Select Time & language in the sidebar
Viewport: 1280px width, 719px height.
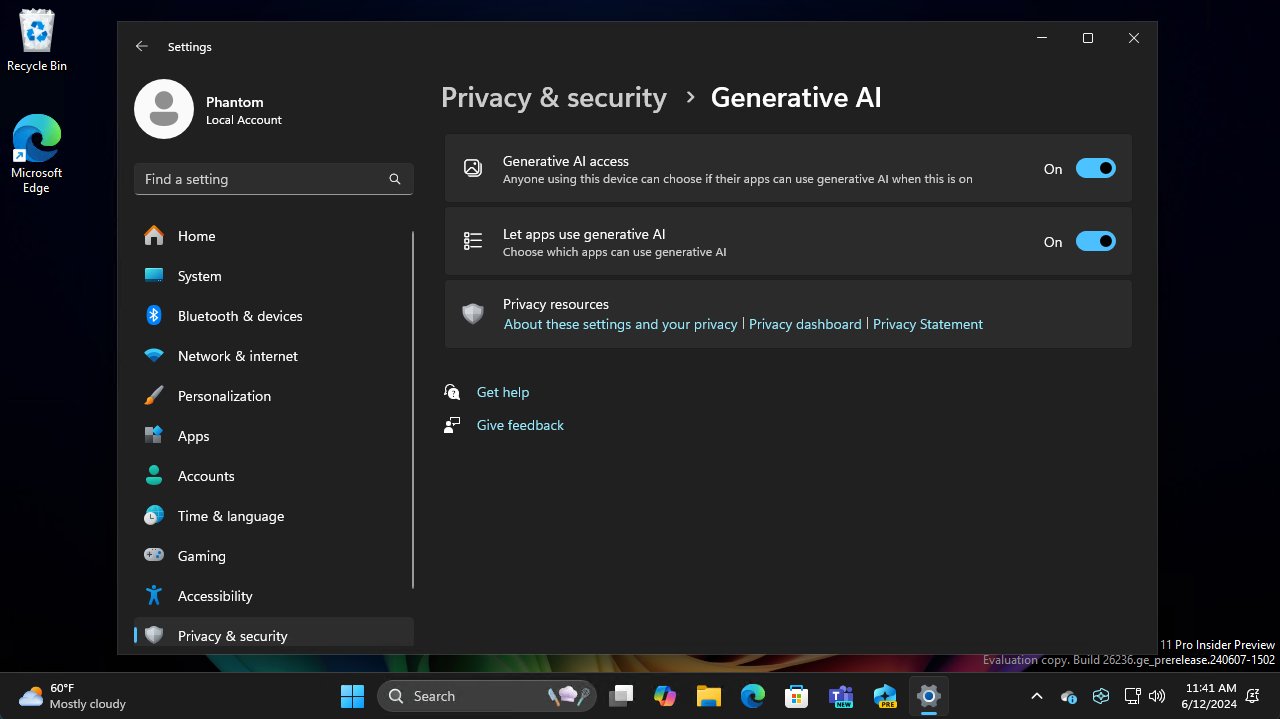230,516
